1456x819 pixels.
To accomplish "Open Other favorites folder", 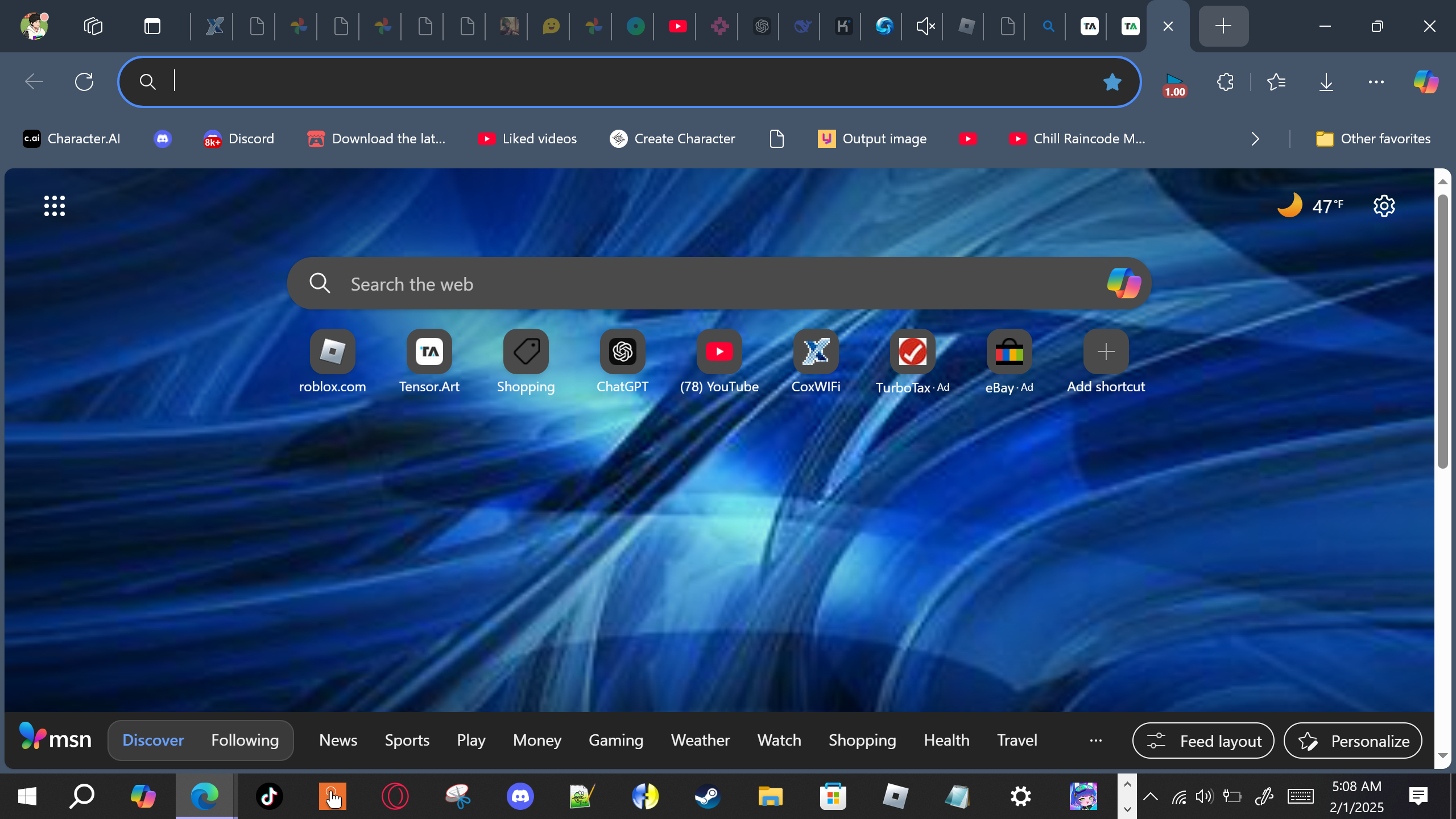I will tap(1373, 139).
